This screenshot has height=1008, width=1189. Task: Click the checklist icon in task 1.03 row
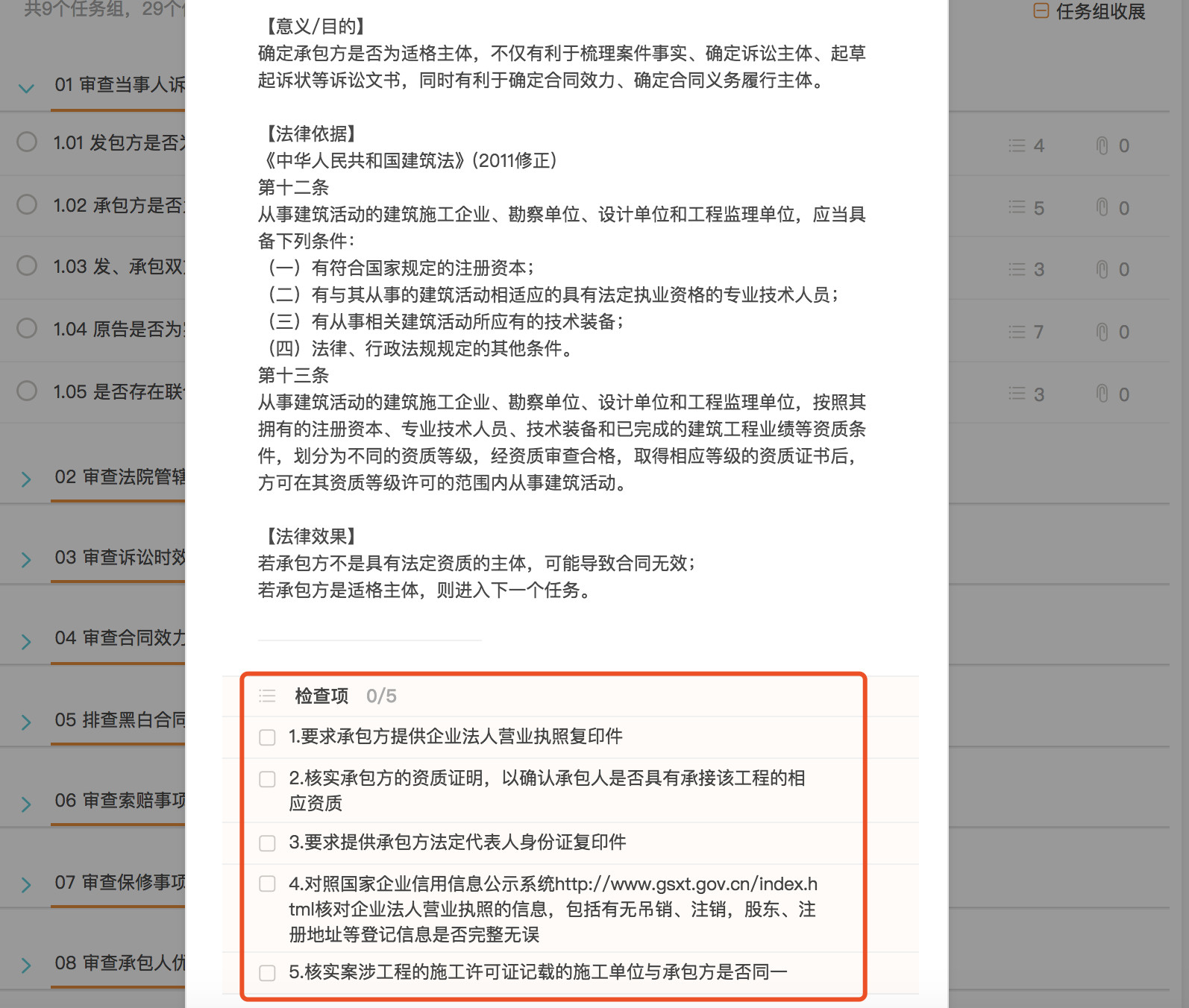[1017, 269]
